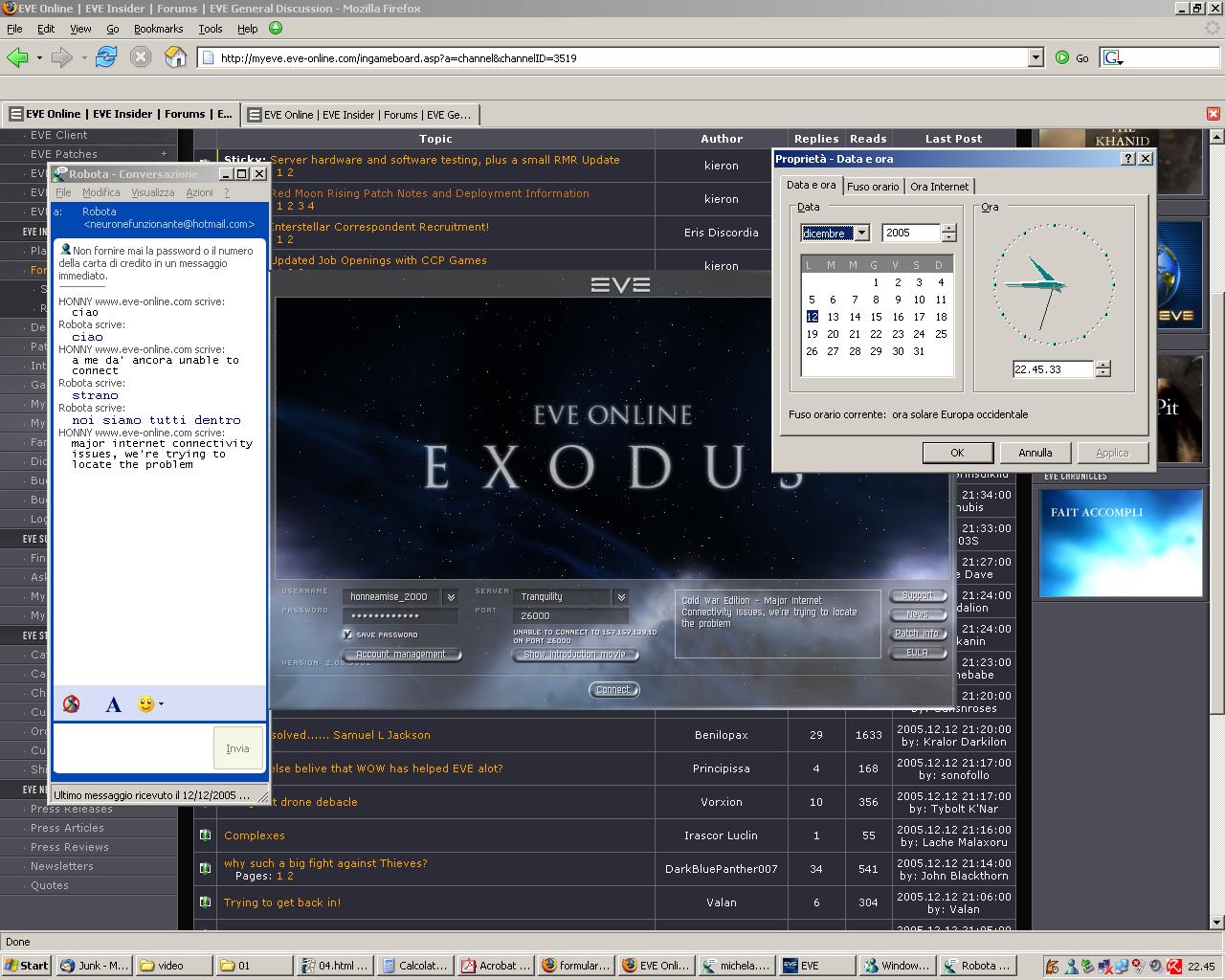1225x980 pixels.
Task: Switch to the Fuso orario tab
Action: coord(873,187)
